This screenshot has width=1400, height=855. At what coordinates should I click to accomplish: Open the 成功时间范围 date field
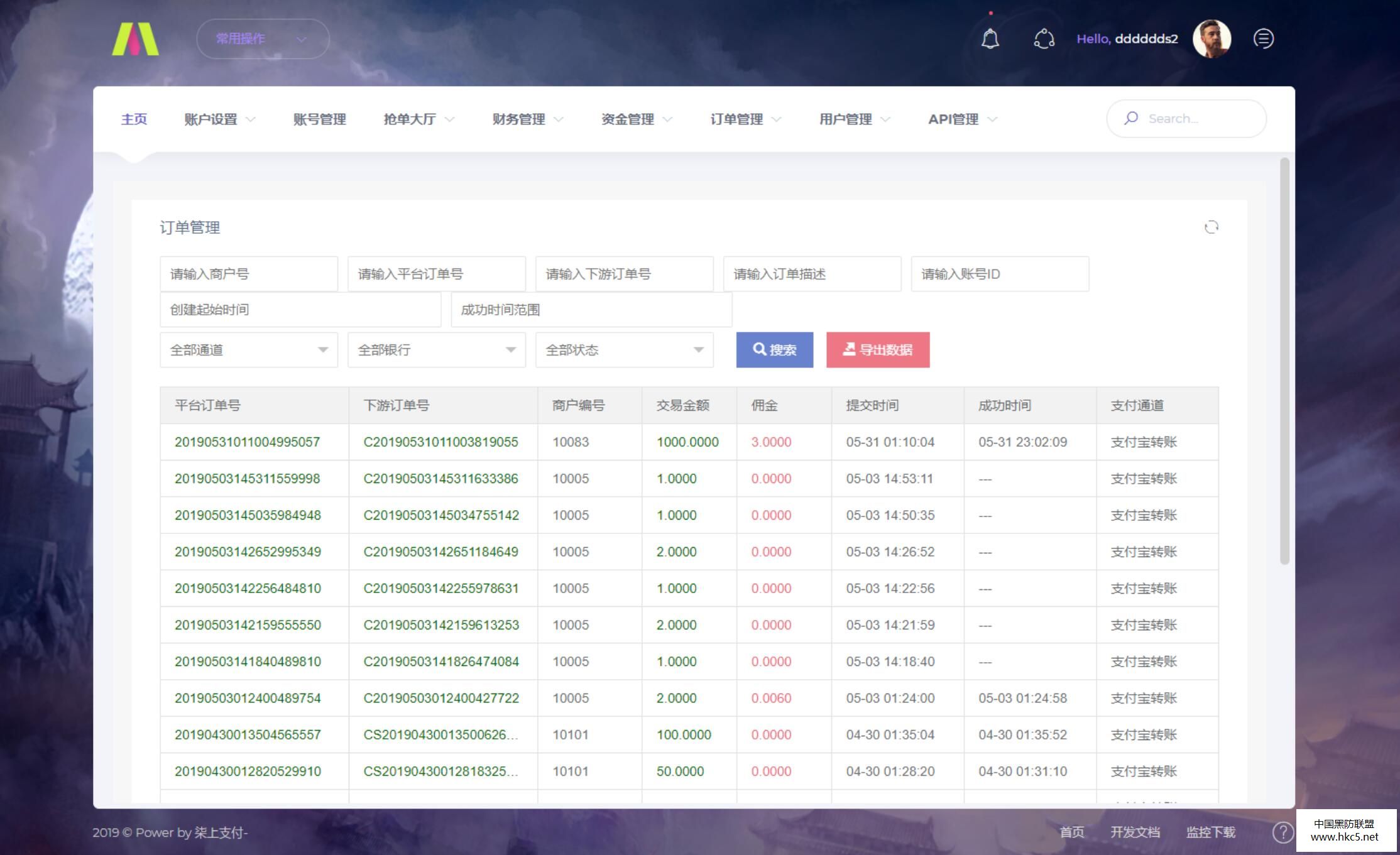592,310
